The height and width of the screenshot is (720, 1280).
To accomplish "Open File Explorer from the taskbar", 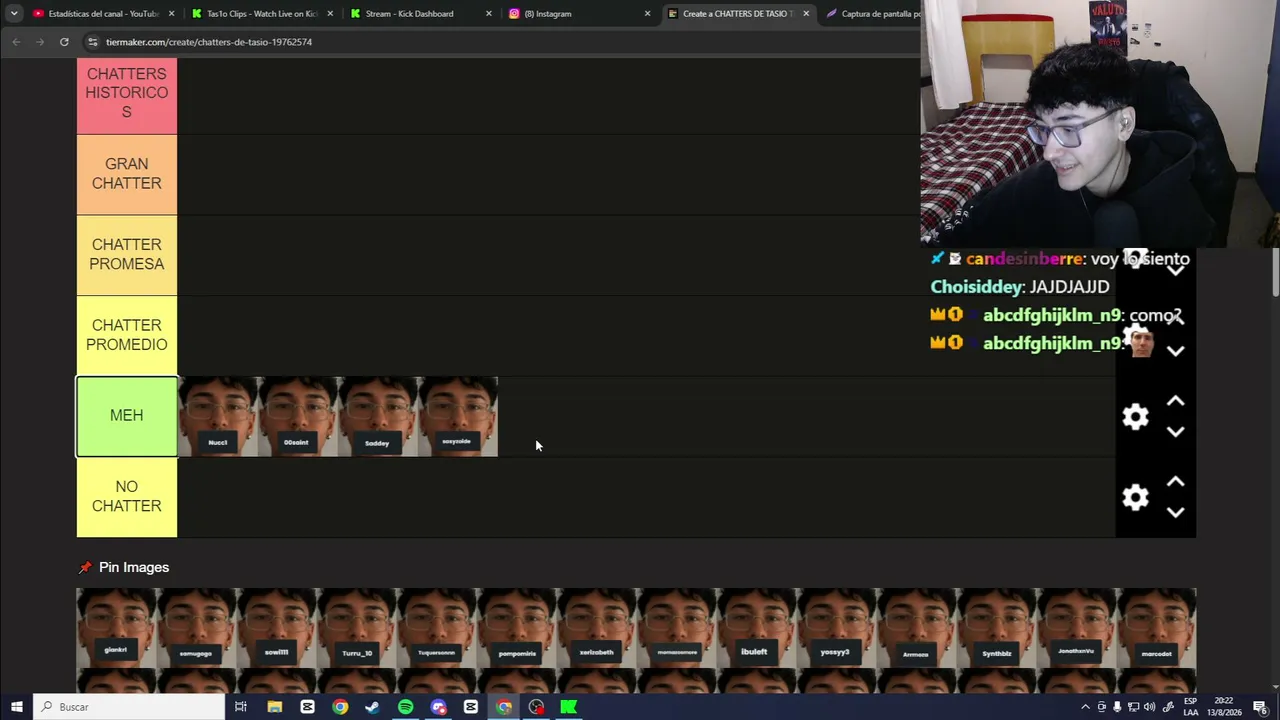I will 274,707.
